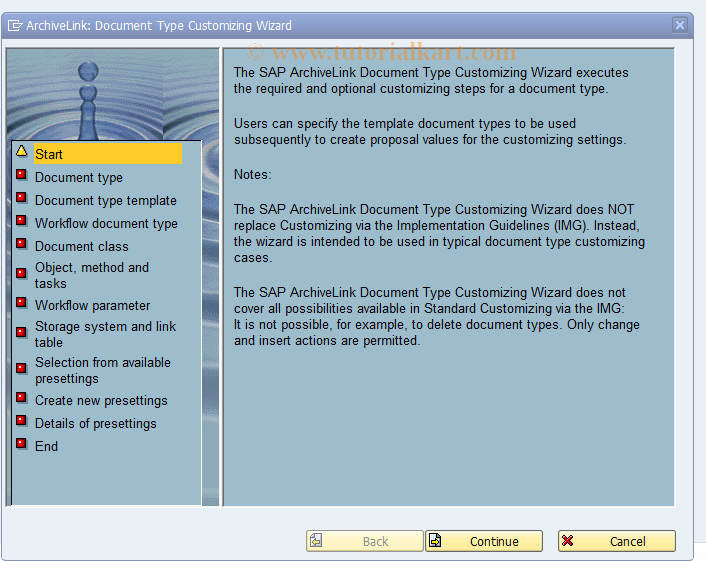Open the Document type template step
706x561 pixels.
tap(106, 200)
